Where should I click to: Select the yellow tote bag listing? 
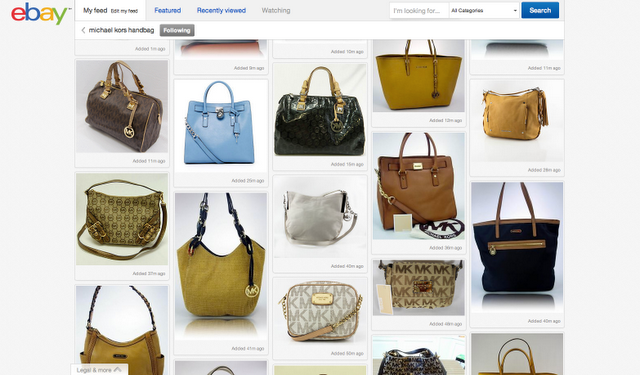(418, 75)
